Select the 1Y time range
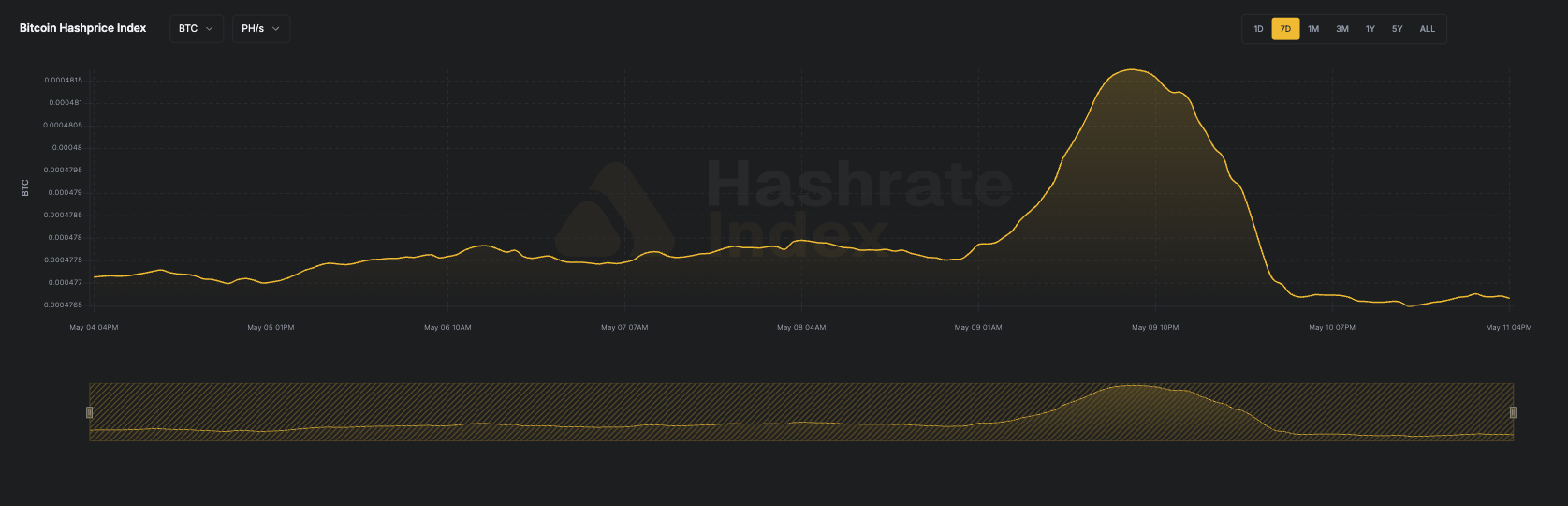Image resolution: width=1568 pixels, height=506 pixels. tap(1370, 29)
